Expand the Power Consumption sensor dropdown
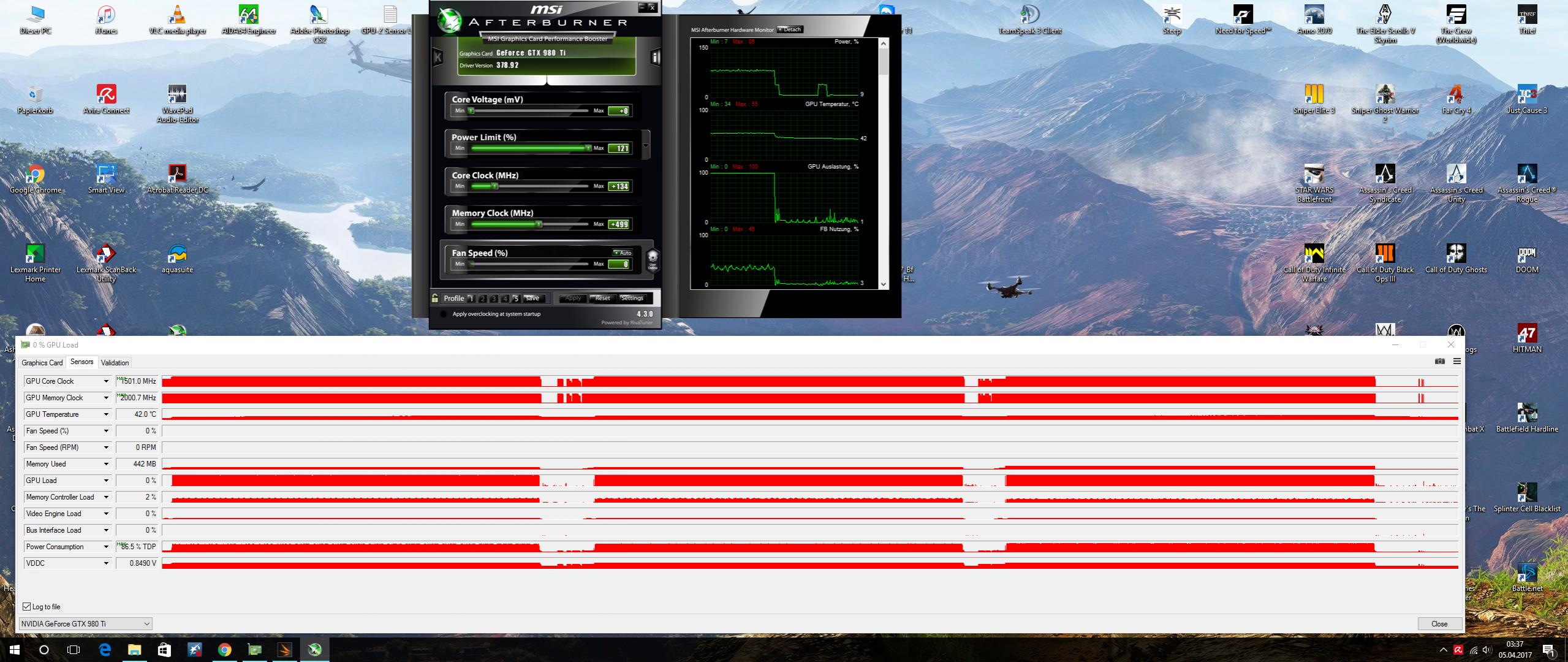 [x=106, y=547]
